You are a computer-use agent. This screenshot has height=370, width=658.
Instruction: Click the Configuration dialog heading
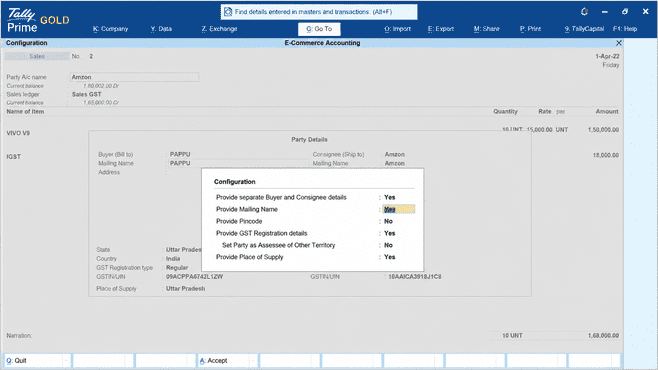[235, 182]
